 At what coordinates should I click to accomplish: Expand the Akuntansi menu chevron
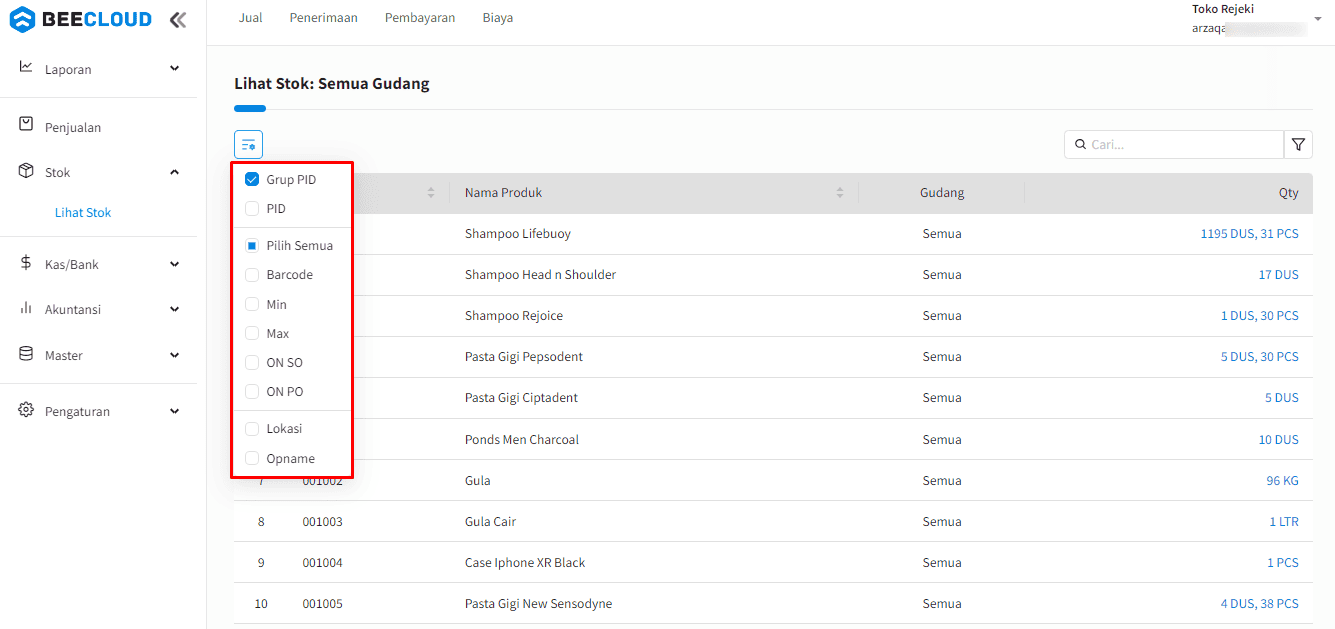pos(175,309)
